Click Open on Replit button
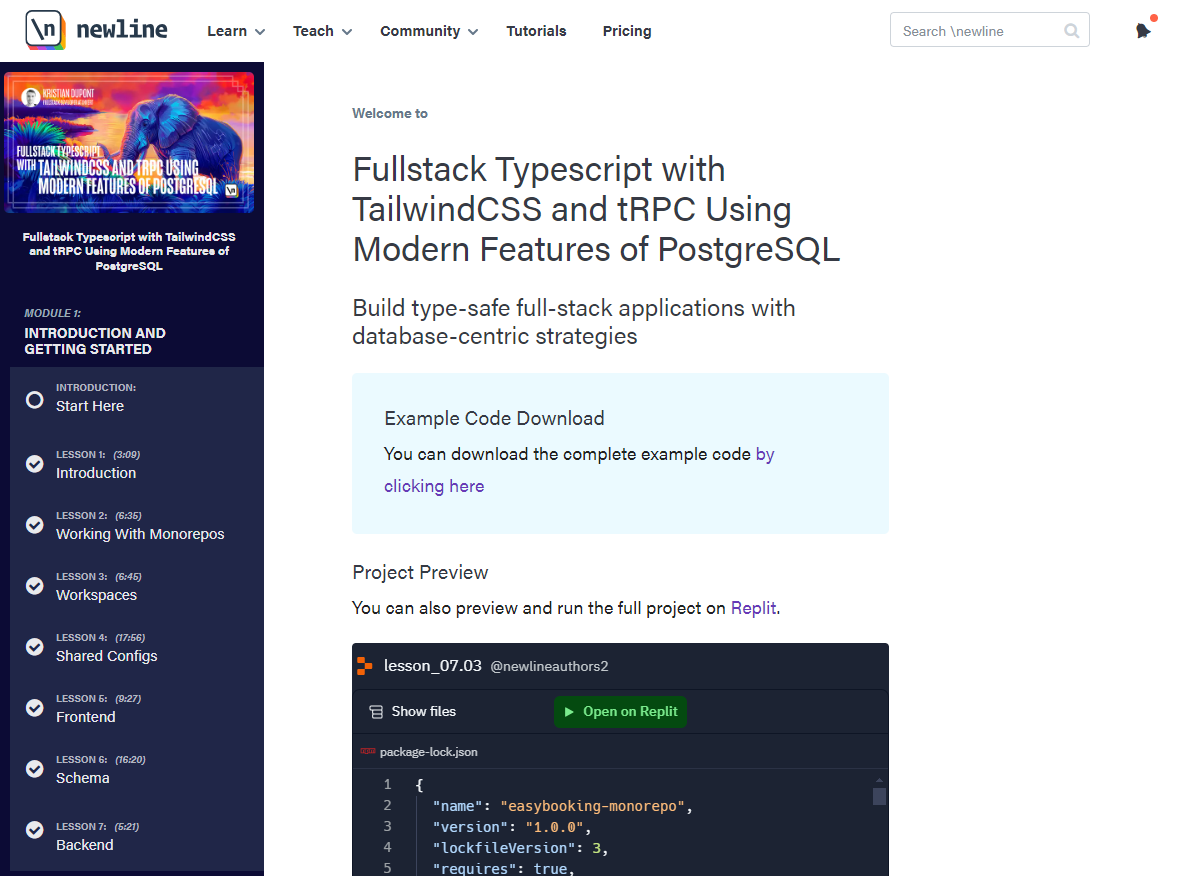This screenshot has width=1189, height=876. pyautogui.click(x=620, y=711)
